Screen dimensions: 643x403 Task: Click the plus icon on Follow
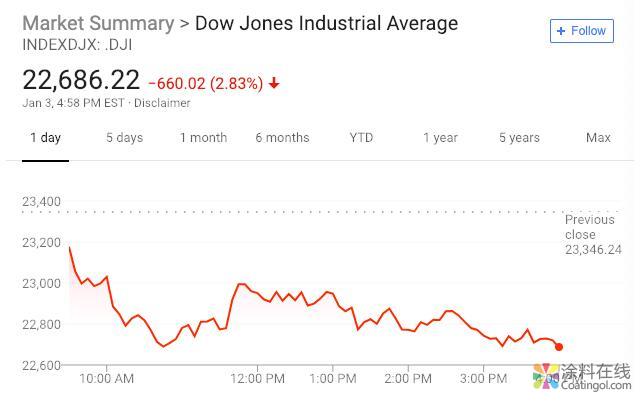[x=561, y=31]
